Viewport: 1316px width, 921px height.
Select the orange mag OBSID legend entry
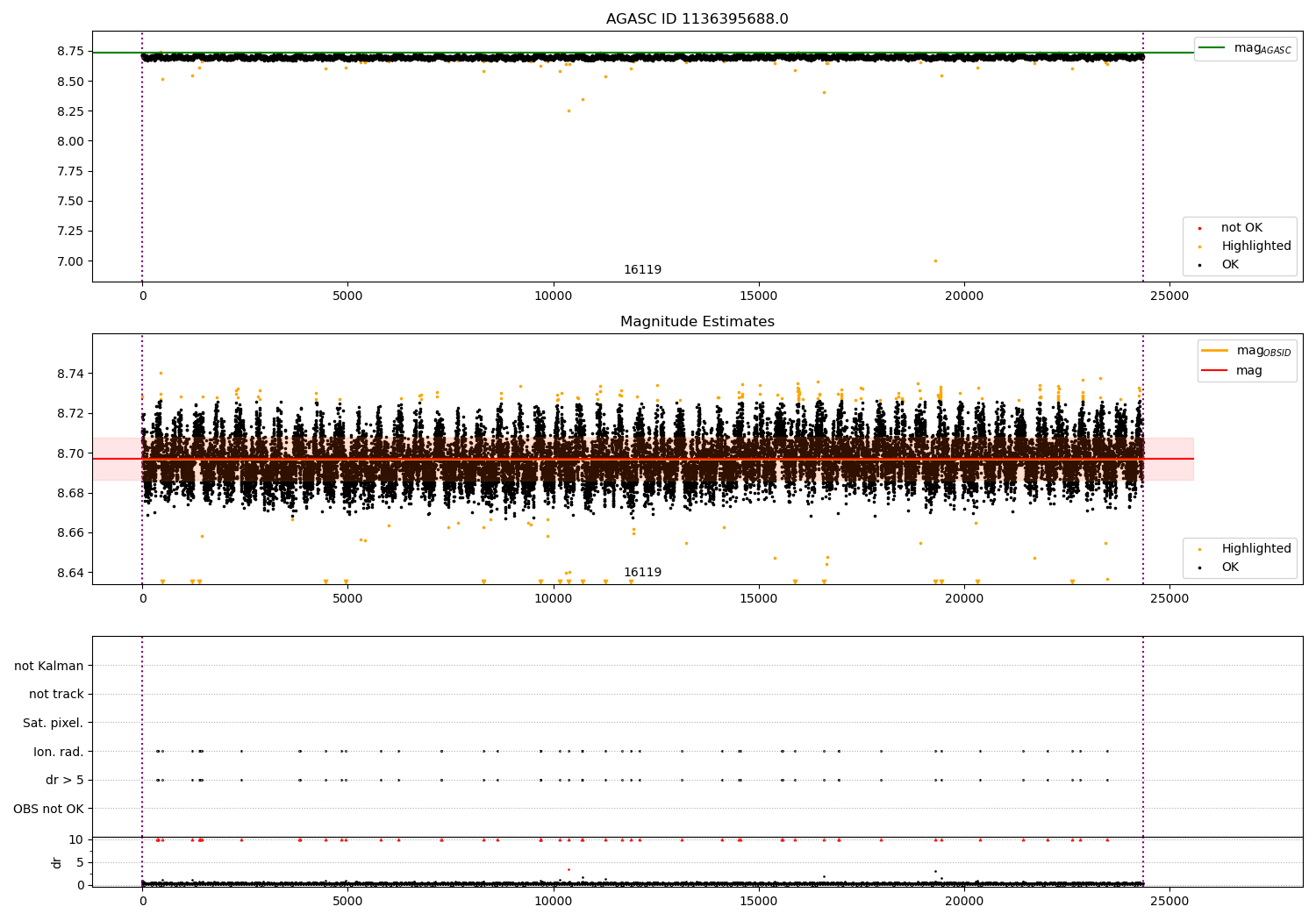pos(1246,351)
